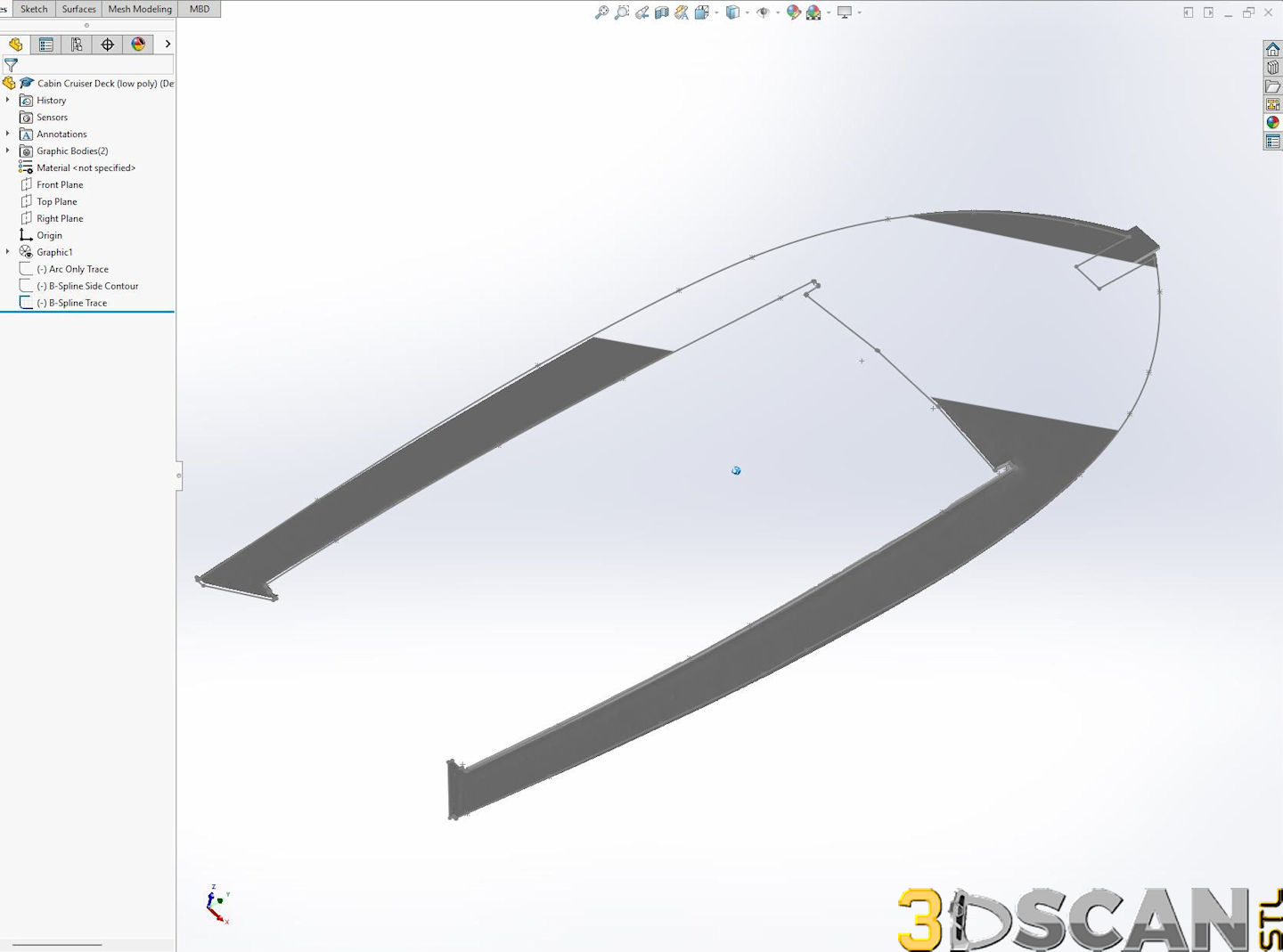The width and height of the screenshot is (1283, 952).
Task: Open the Section View tool
Action: pyautogui.click(x=661, y=12)
